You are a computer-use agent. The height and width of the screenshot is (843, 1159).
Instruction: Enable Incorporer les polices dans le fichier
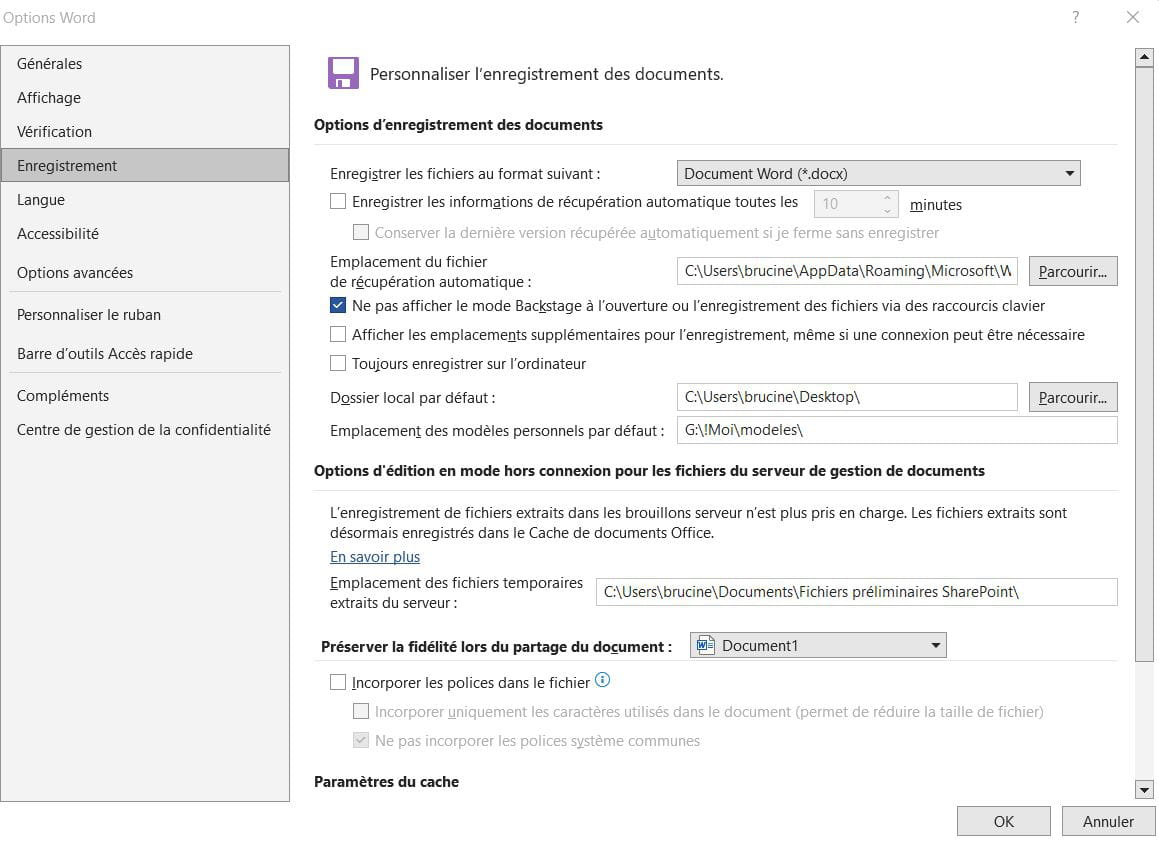click(x=338, y=683)
